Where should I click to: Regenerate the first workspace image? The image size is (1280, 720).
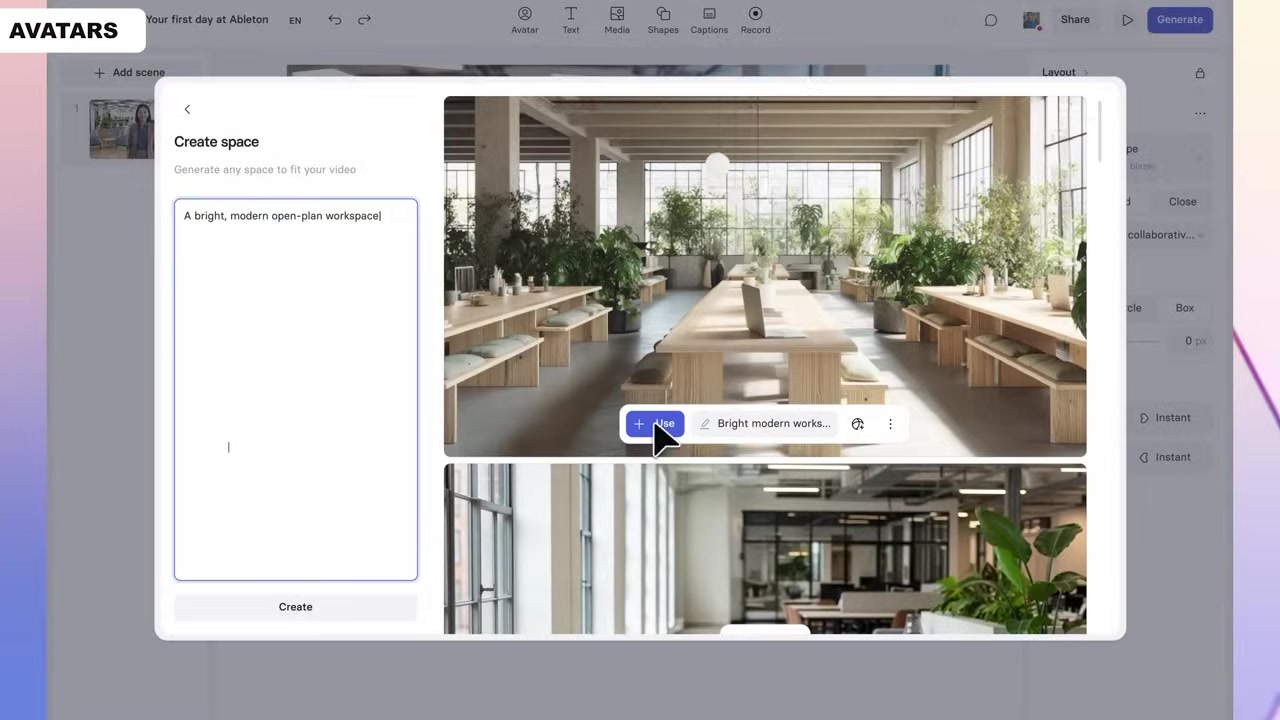(x=857, y=424)
